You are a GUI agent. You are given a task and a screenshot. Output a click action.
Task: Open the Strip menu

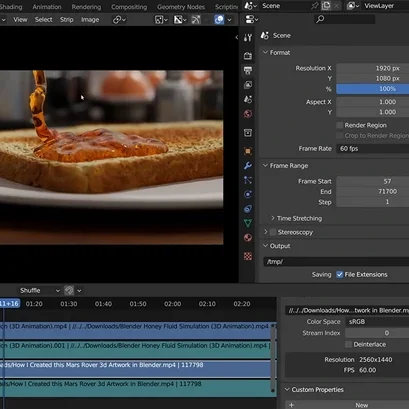[x=67, y=20]
